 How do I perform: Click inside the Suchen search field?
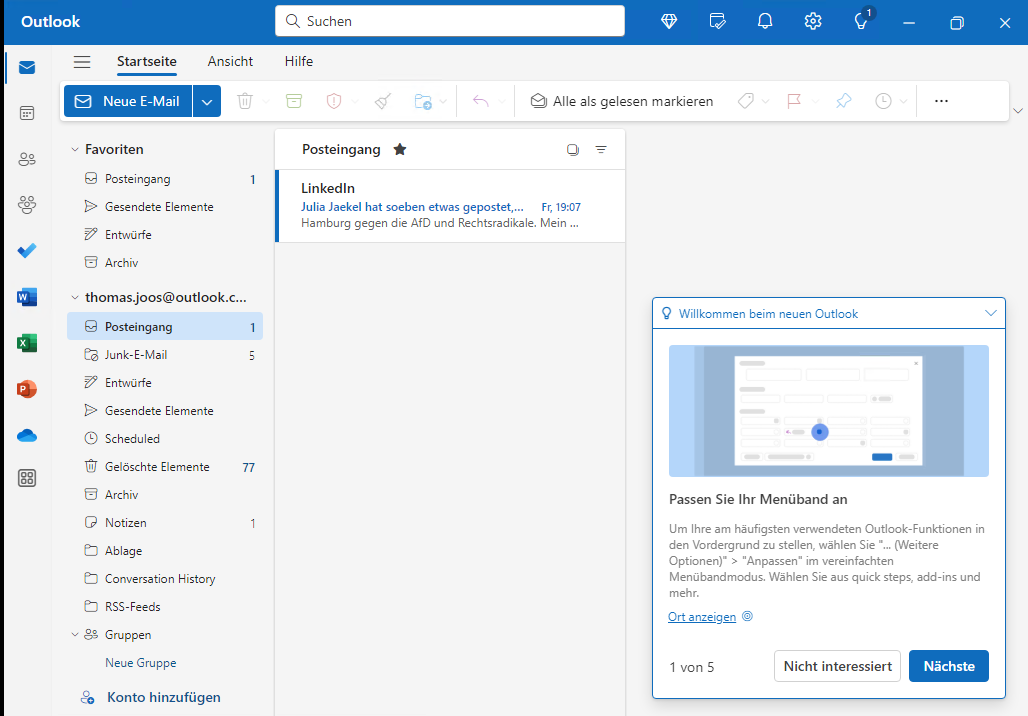pos(449,20)
